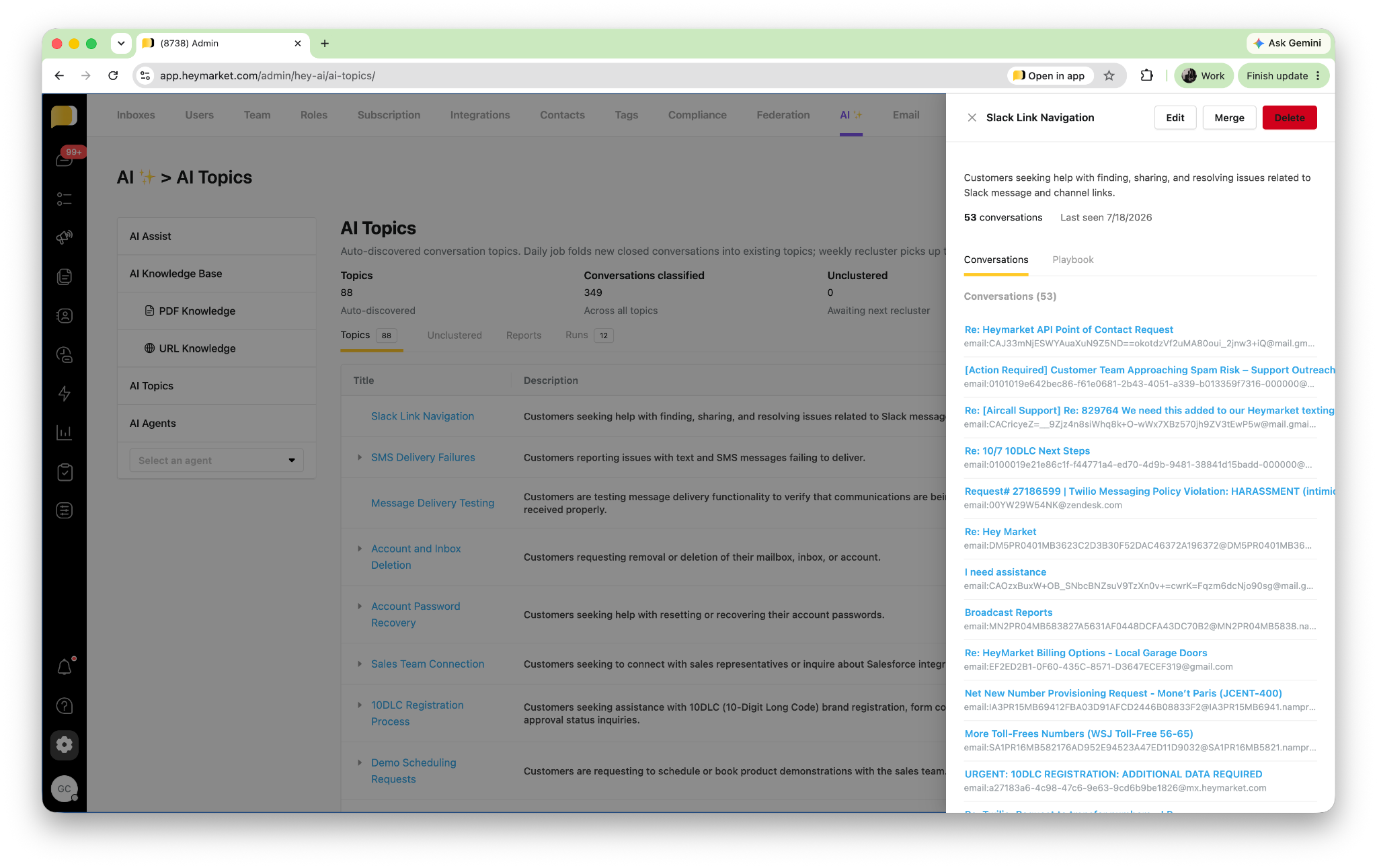Viewport: 1377px width, 868px height.
Task: Expand the Sales Team Connection topic row
Action: [x=360, y=664]
